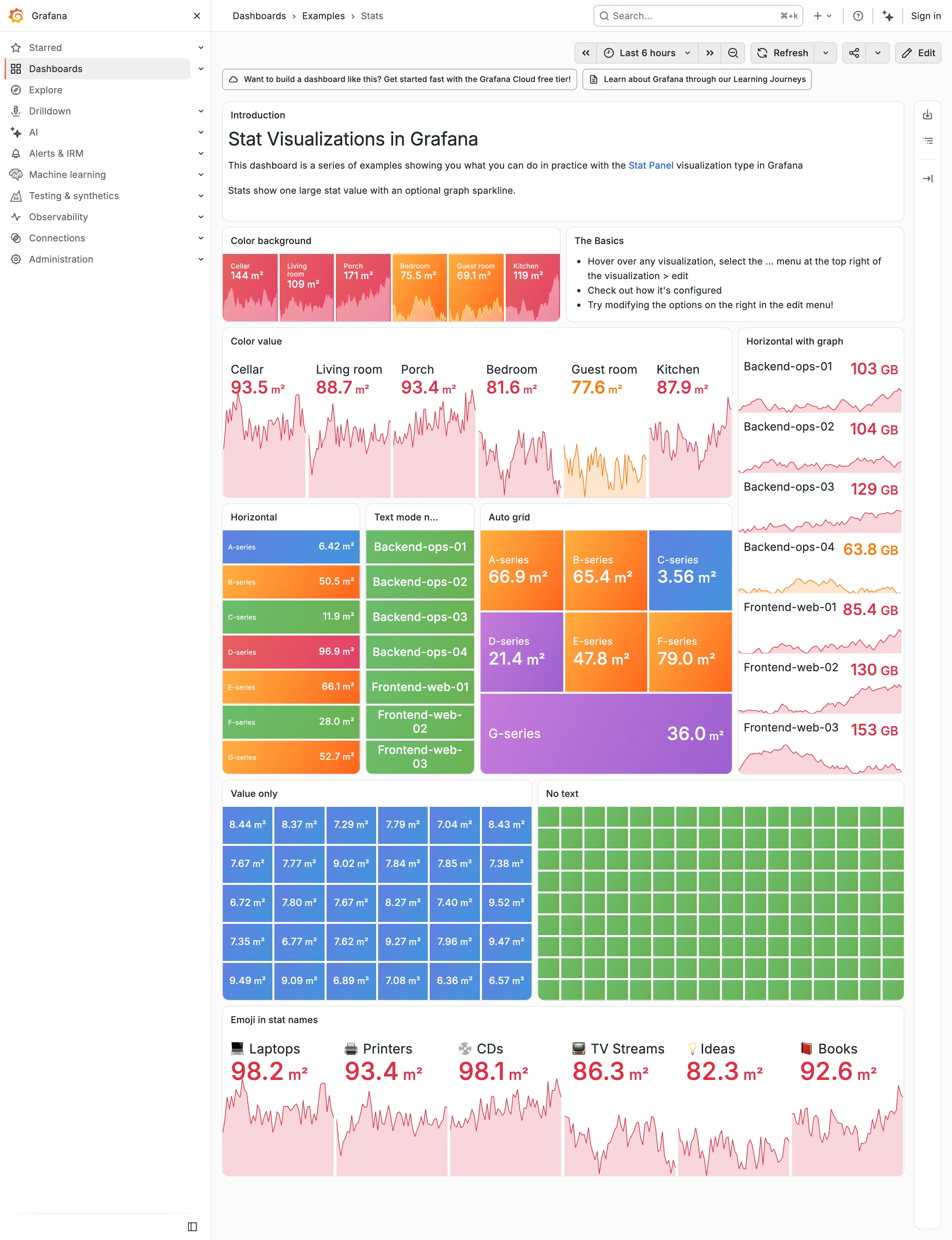Click the Administration gear icon
This screenshot has width=952, height=1240.
click(16, 259)
